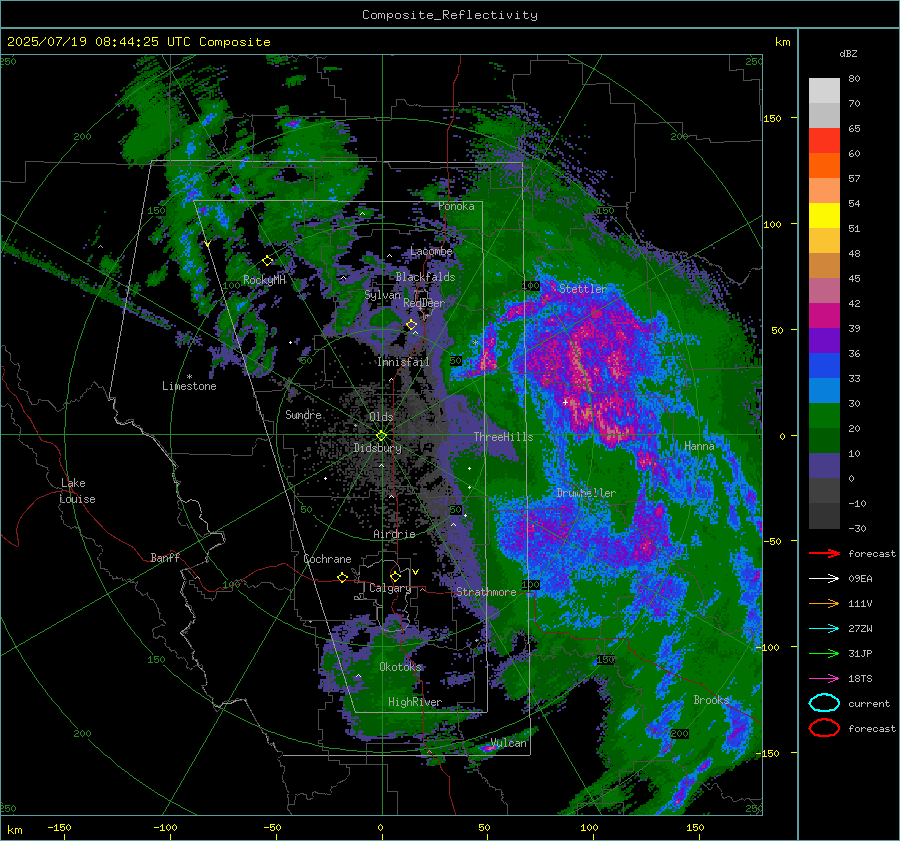Click the Lake Louise map label

click(x=77, y=491)
